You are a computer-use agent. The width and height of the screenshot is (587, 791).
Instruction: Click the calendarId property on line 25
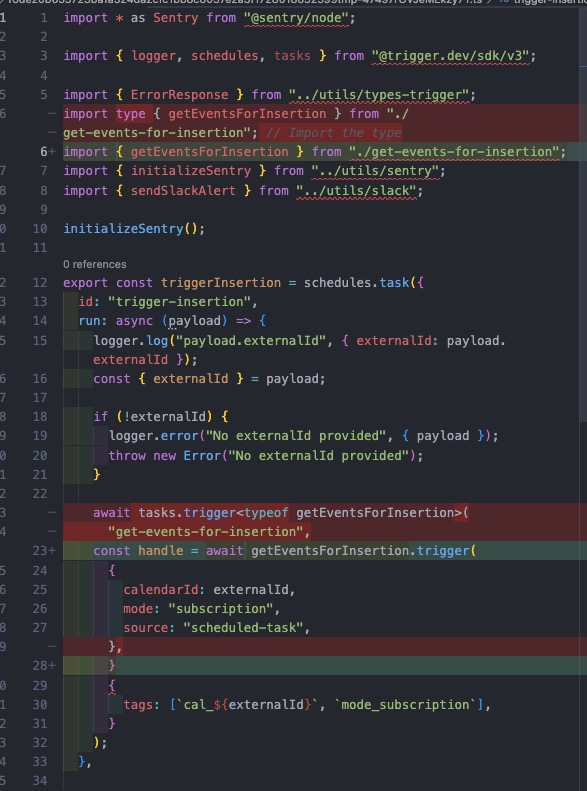[160, 590]
